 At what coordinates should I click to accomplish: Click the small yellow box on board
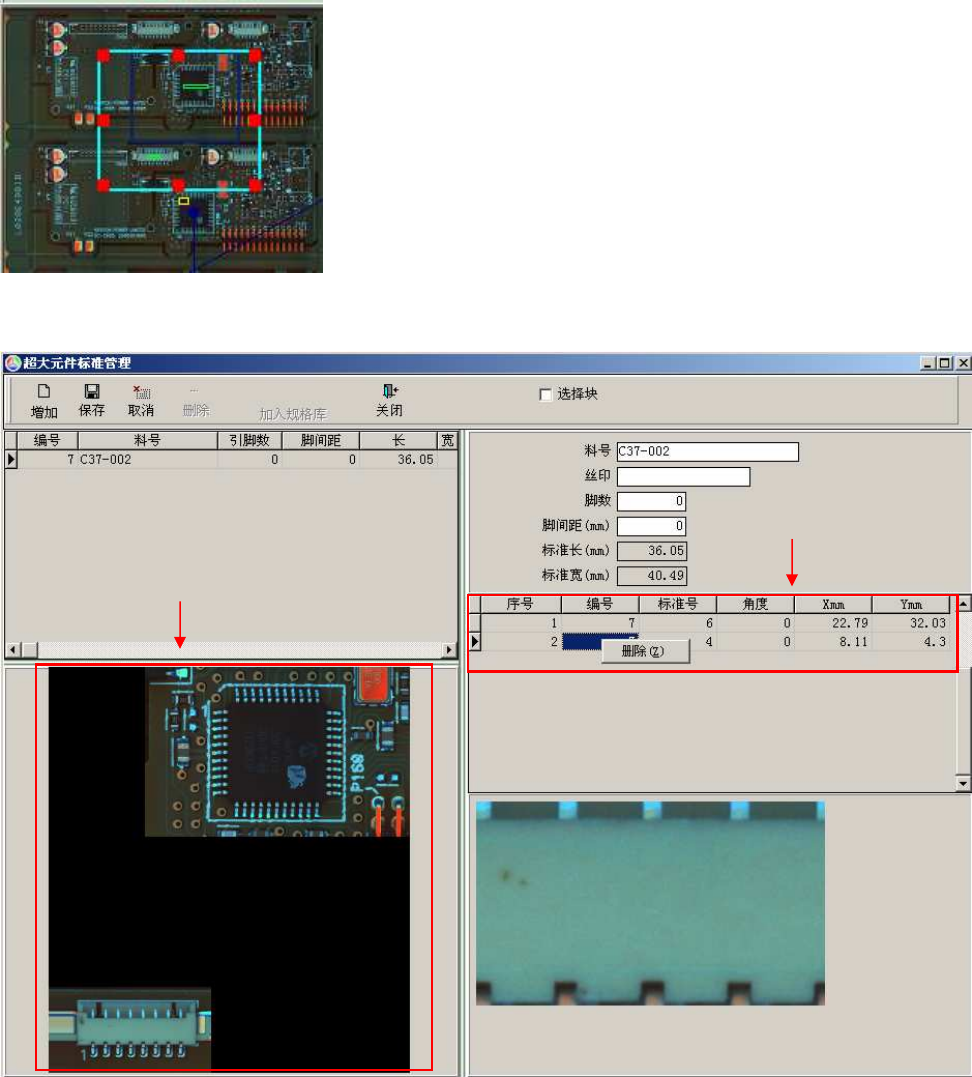183,201
